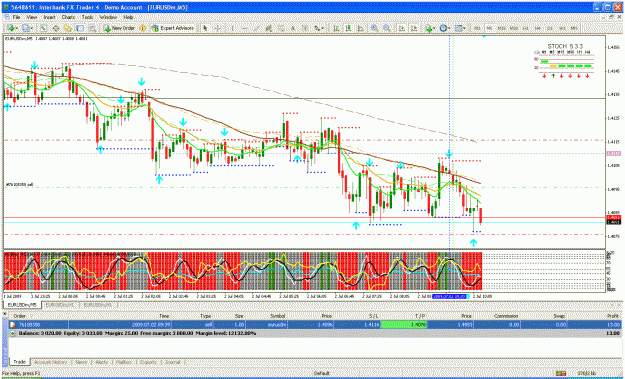Open the Tools menu
Screen dimensions: 625x379
tap(87, 17)
